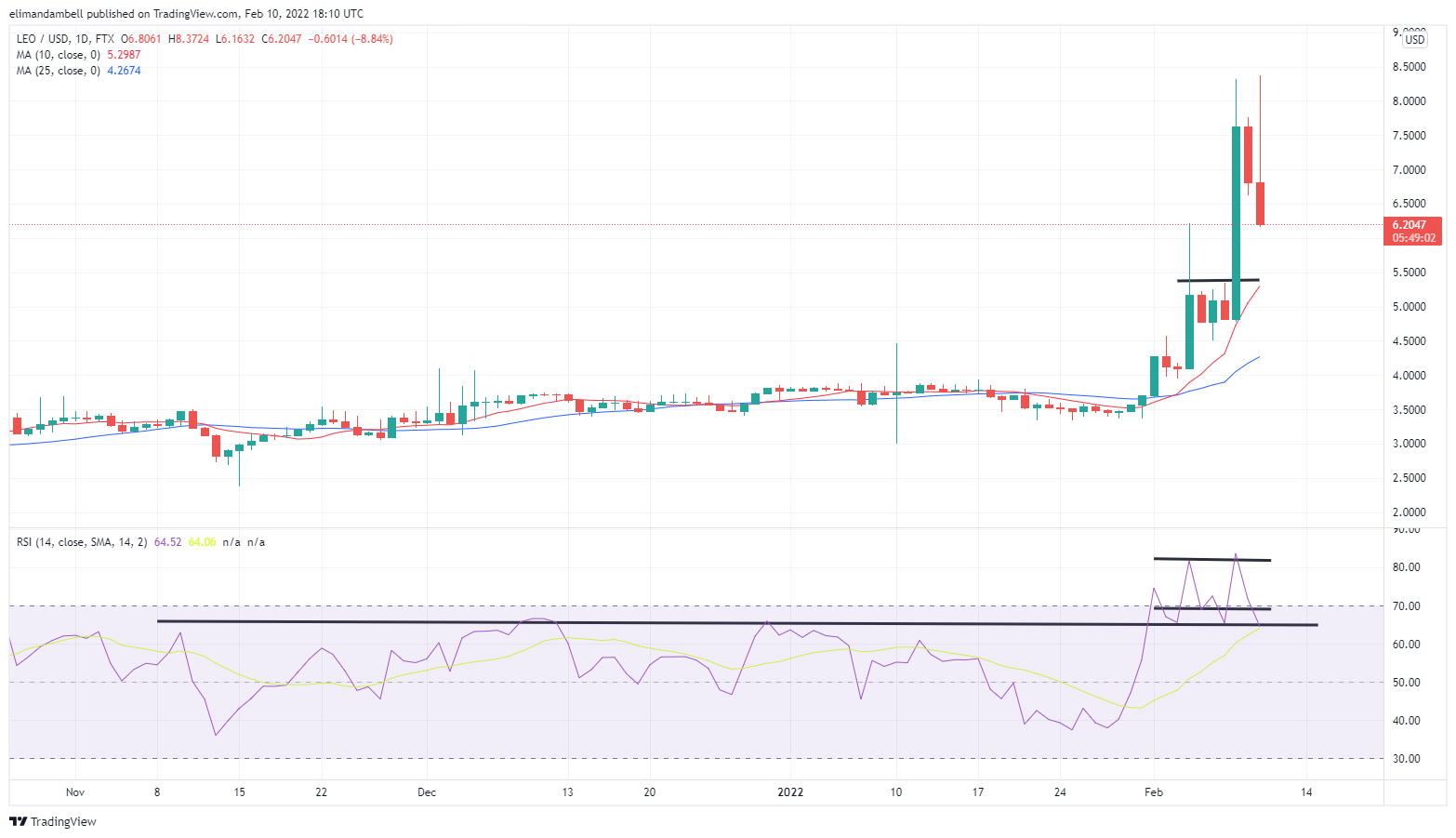Click the 70.00 RSI axis label
Screen dimensions: 1456x838
tap(1406, 605)
